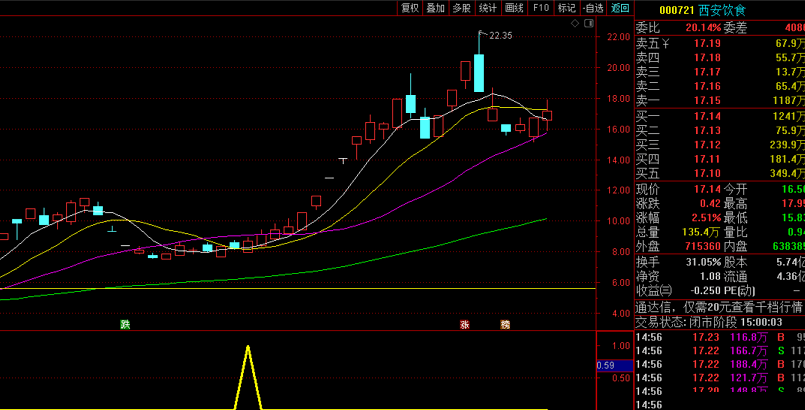Viewport: 805px width, 410px height.
Task: Click the 涨跌 value 0.42
Action: (x=710, y=204)
